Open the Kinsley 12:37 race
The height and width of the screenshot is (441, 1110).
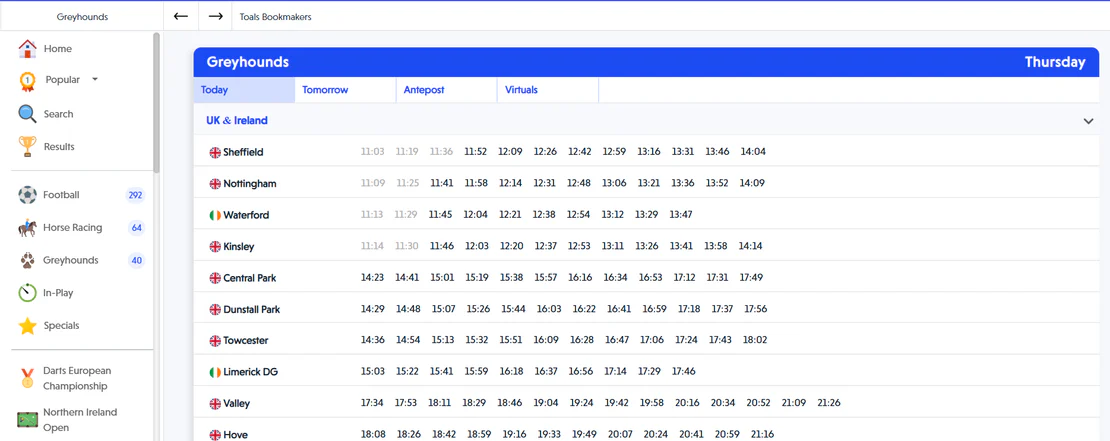click(546, 246)
